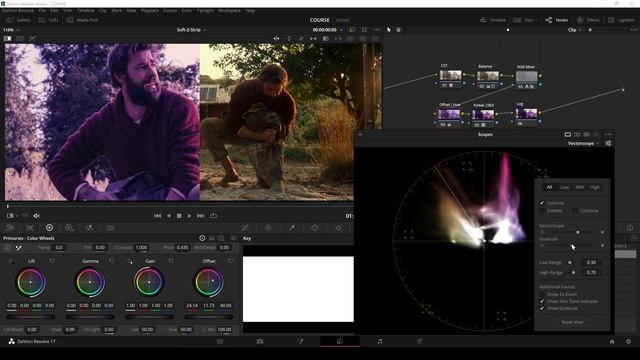This screenshot has width=640, height=360.
Task: Open the Tracker palette icon
Action: tap(338, 228)
